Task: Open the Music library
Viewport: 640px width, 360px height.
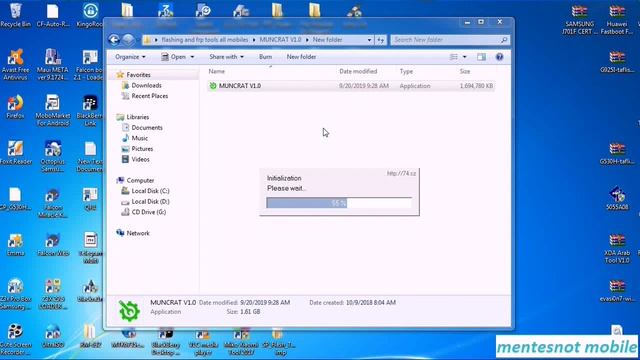Action: (139, 138)
